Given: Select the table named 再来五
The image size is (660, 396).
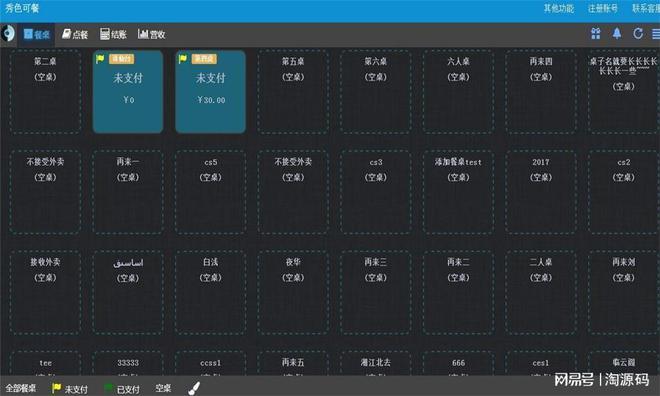Looking at the screenshot, I should [293, 363].
